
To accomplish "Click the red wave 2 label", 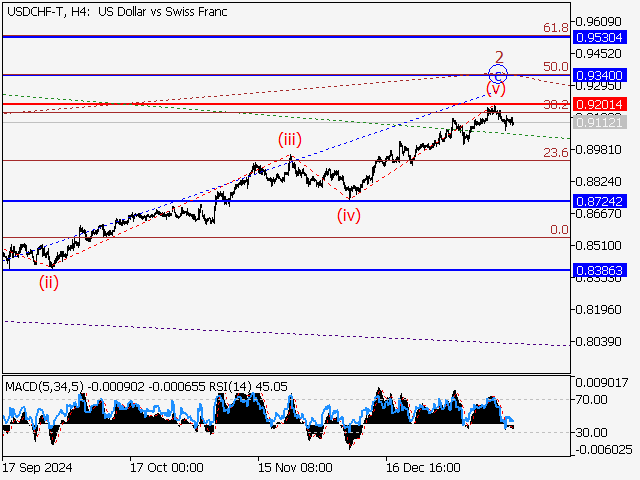I will click(x=498, y=56).
